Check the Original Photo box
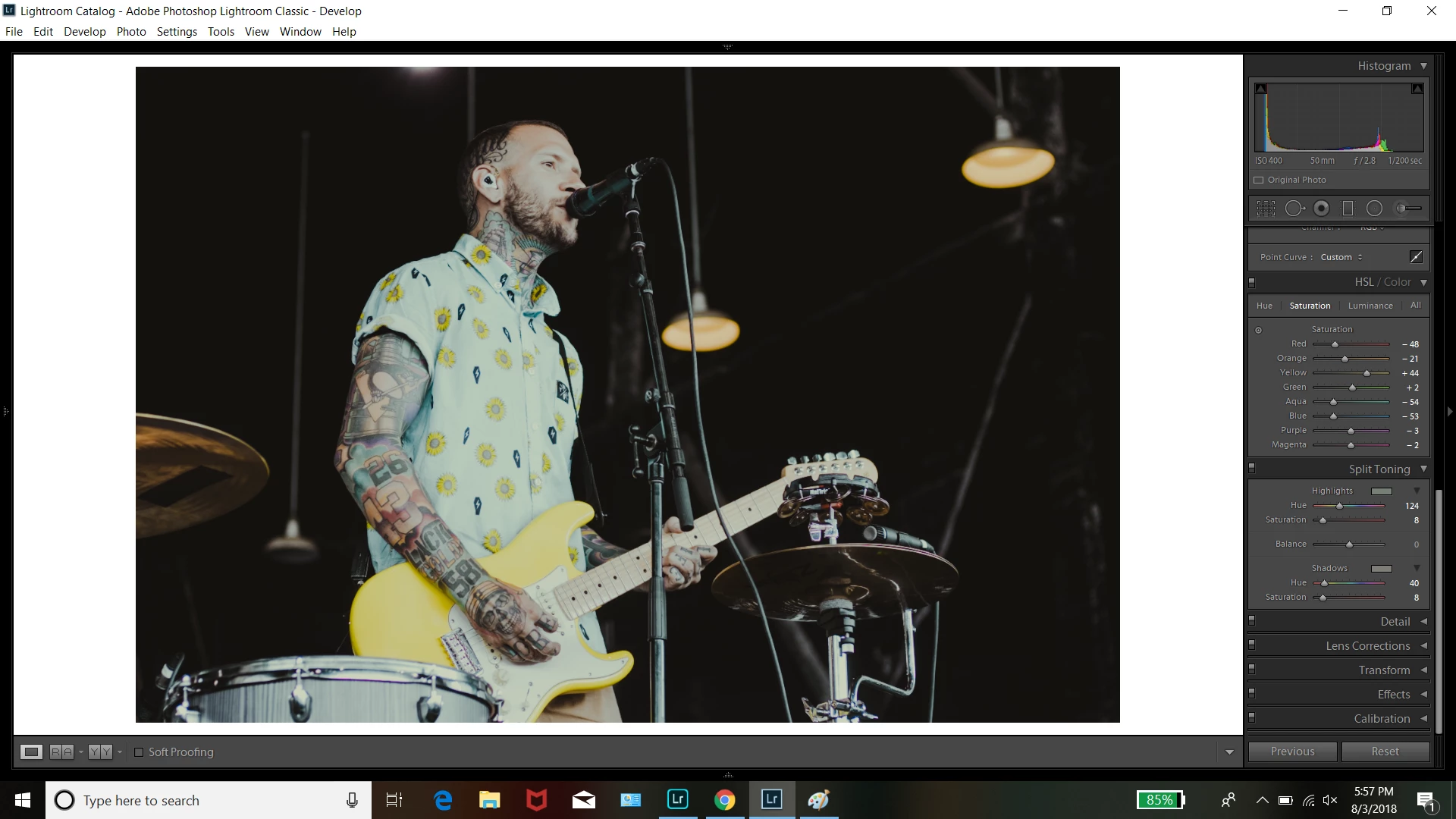The width and height of the screenshot is (1456, 819). pyautogui.click(x=1259, y=180)
